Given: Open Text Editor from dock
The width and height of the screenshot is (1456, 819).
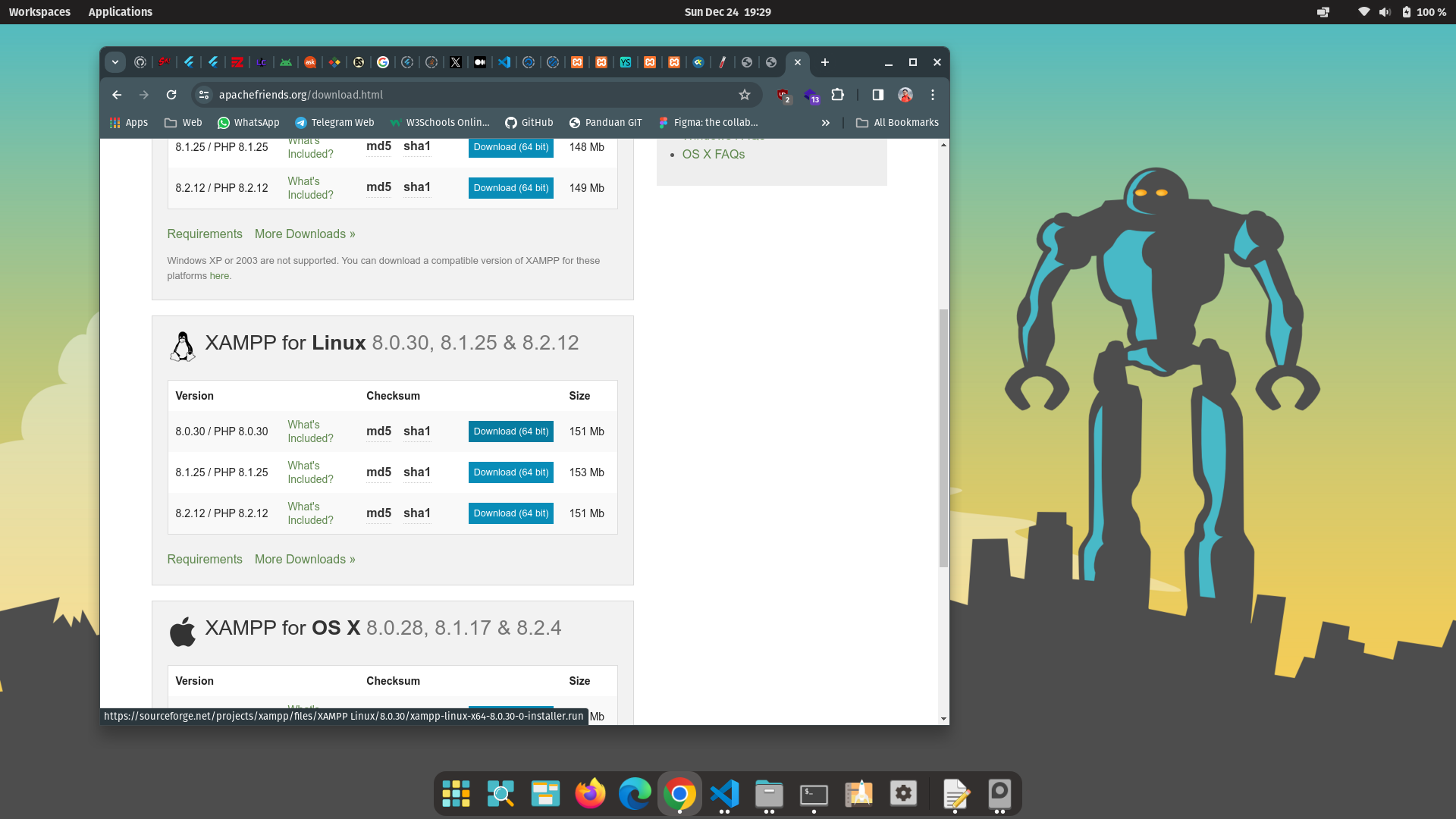Looking at the screenshot, I should [955, 794].
